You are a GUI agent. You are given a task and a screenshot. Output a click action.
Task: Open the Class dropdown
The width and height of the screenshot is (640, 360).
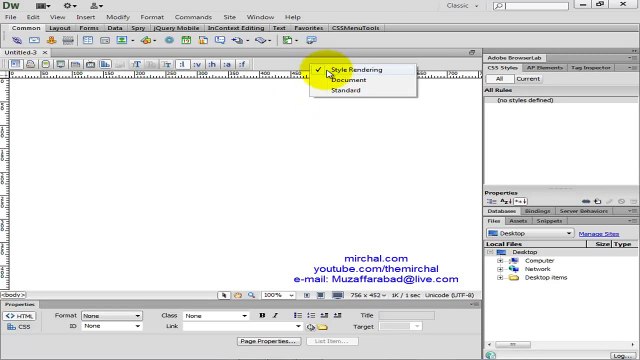(216, 316)
